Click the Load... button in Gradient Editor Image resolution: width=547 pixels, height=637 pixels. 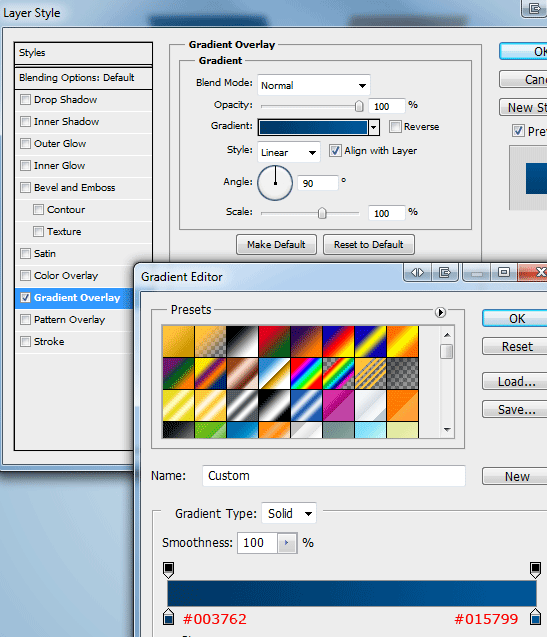point(516,381)
